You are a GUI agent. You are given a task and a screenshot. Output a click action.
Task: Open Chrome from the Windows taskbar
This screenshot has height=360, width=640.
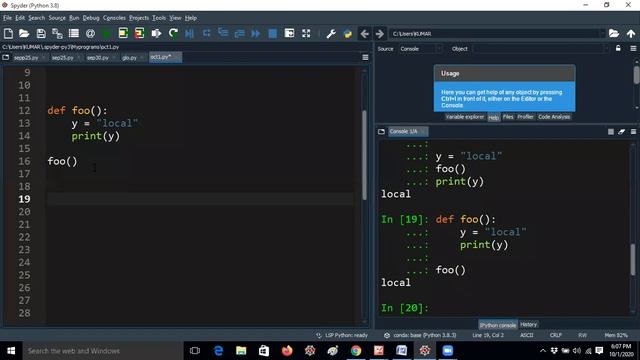[x=356, y=351]
